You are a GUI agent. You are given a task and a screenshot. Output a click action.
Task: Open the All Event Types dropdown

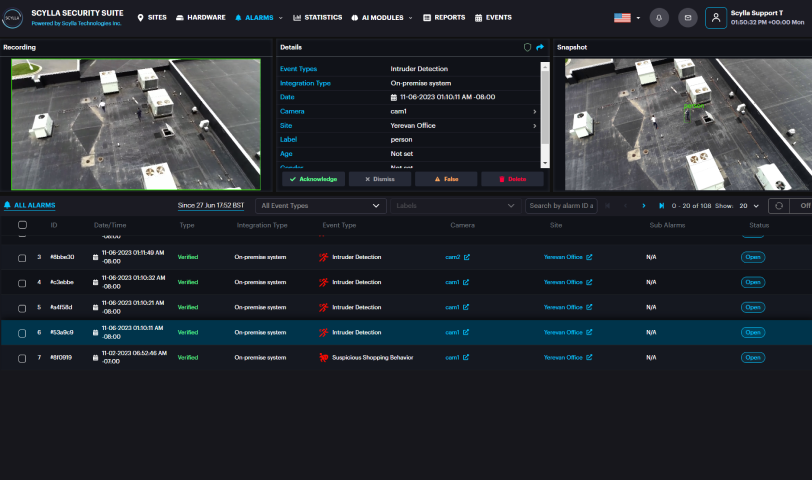tap(321, 206)
